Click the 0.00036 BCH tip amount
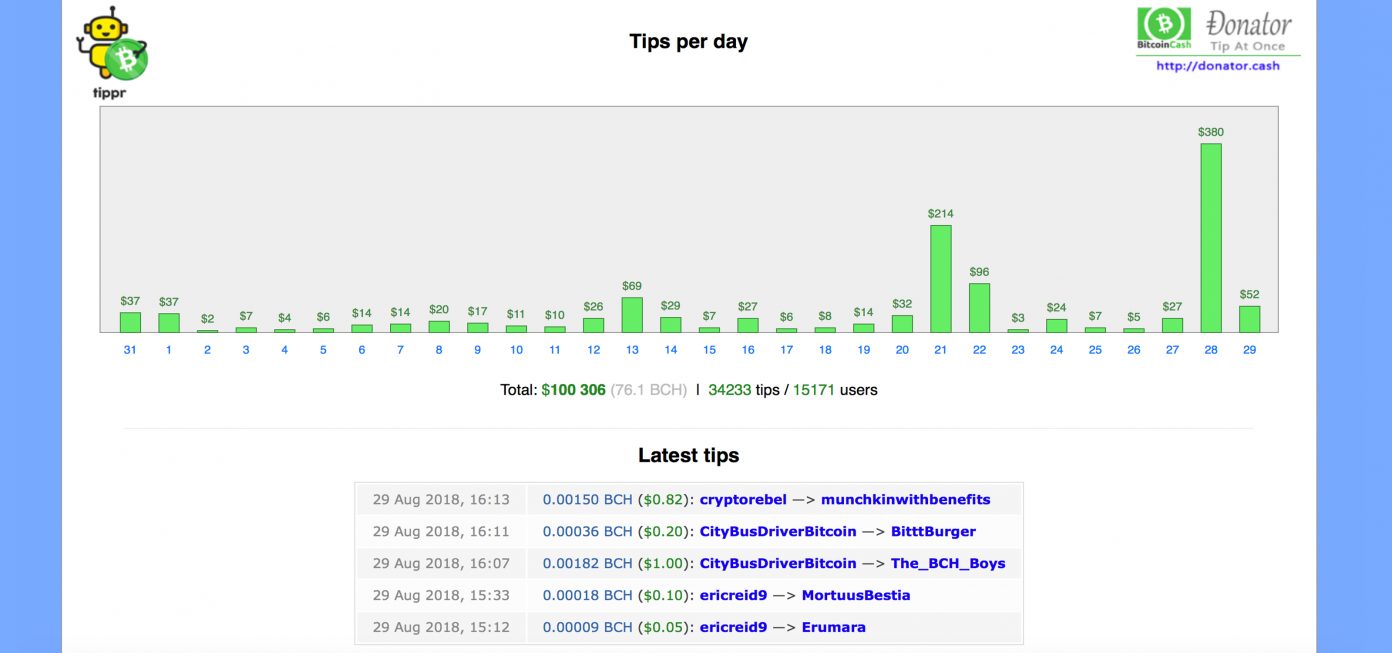Screen dimensions: 1392x653 588,531
